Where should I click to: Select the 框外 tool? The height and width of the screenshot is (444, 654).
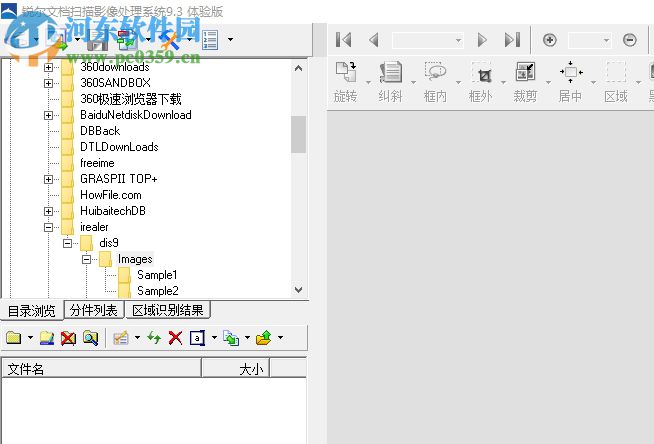tap(480, 82)
